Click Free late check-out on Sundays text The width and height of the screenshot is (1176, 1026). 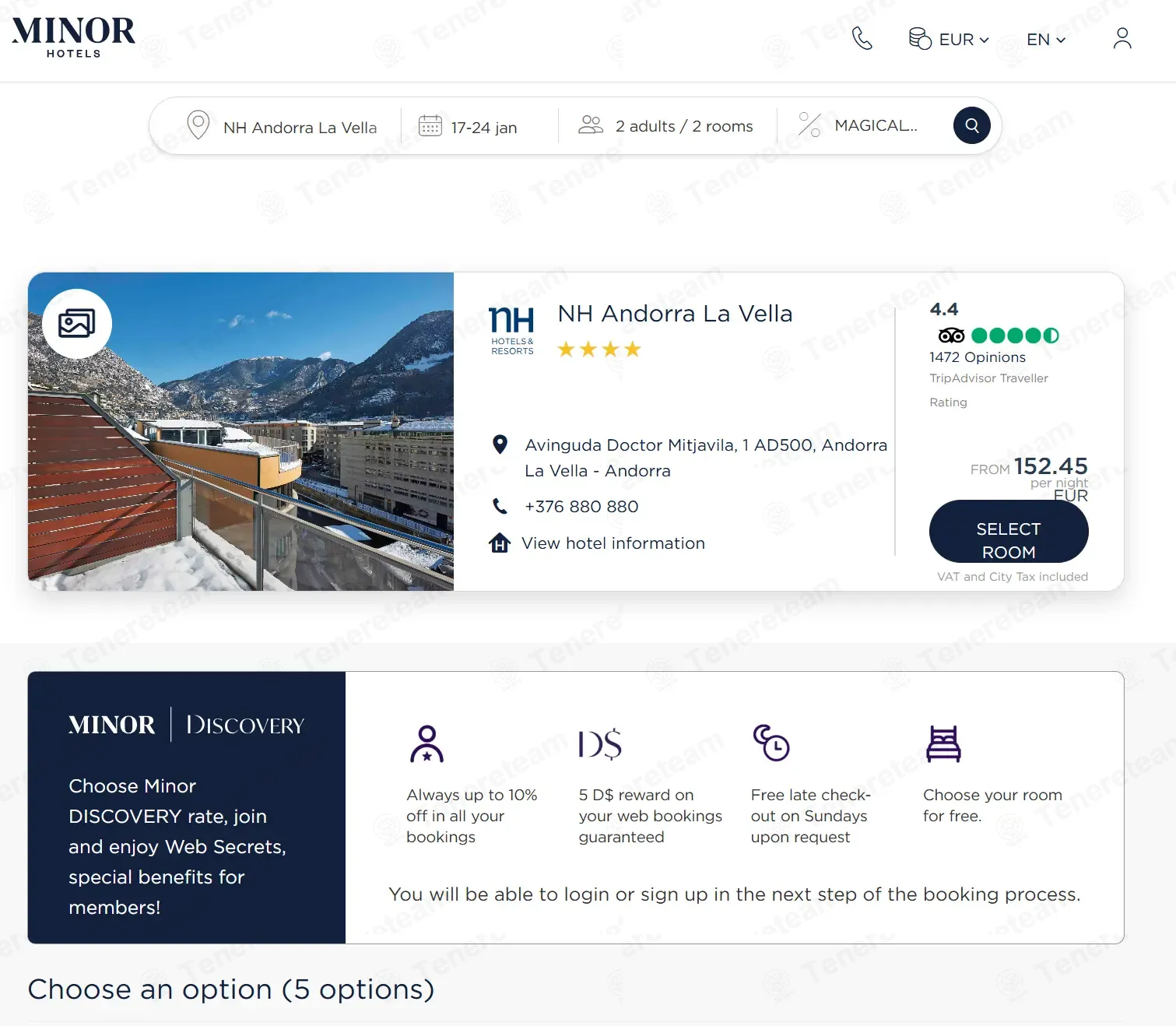click(811, 816)
